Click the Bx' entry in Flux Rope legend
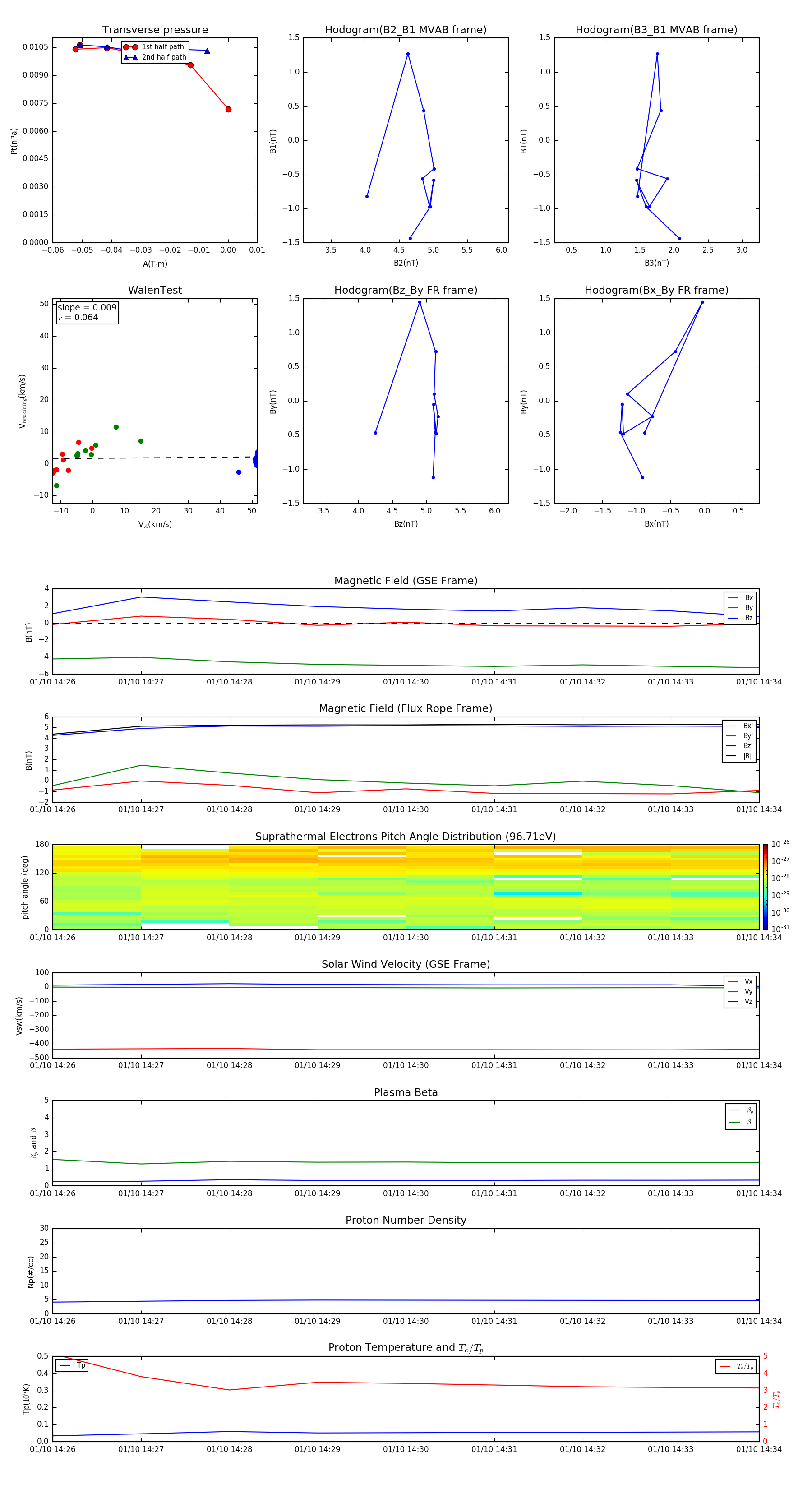 coord(740,726)
